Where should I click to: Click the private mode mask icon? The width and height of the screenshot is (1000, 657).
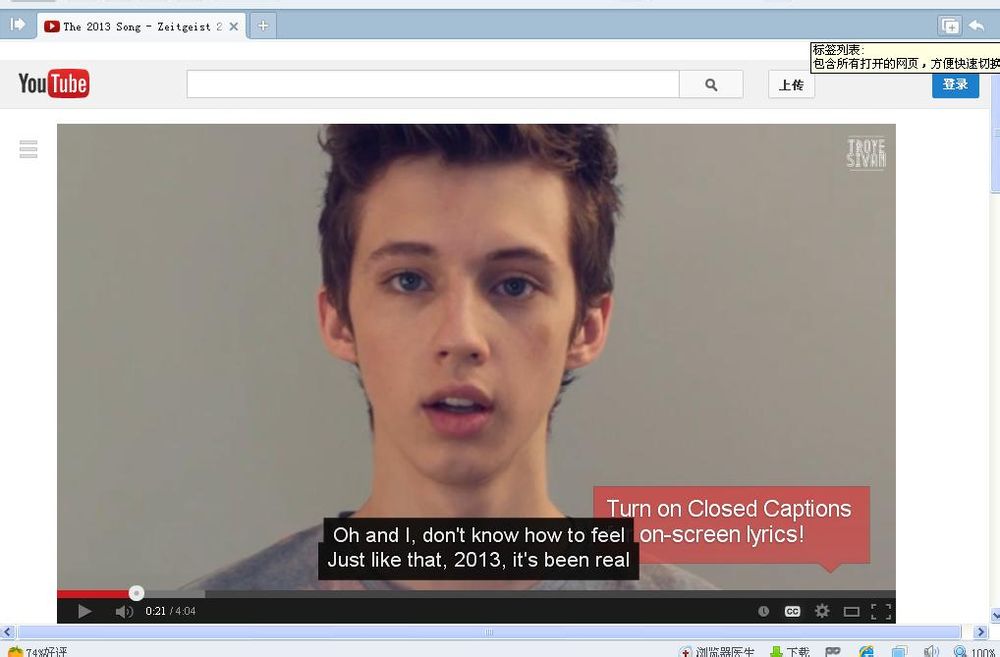point(832,652)
